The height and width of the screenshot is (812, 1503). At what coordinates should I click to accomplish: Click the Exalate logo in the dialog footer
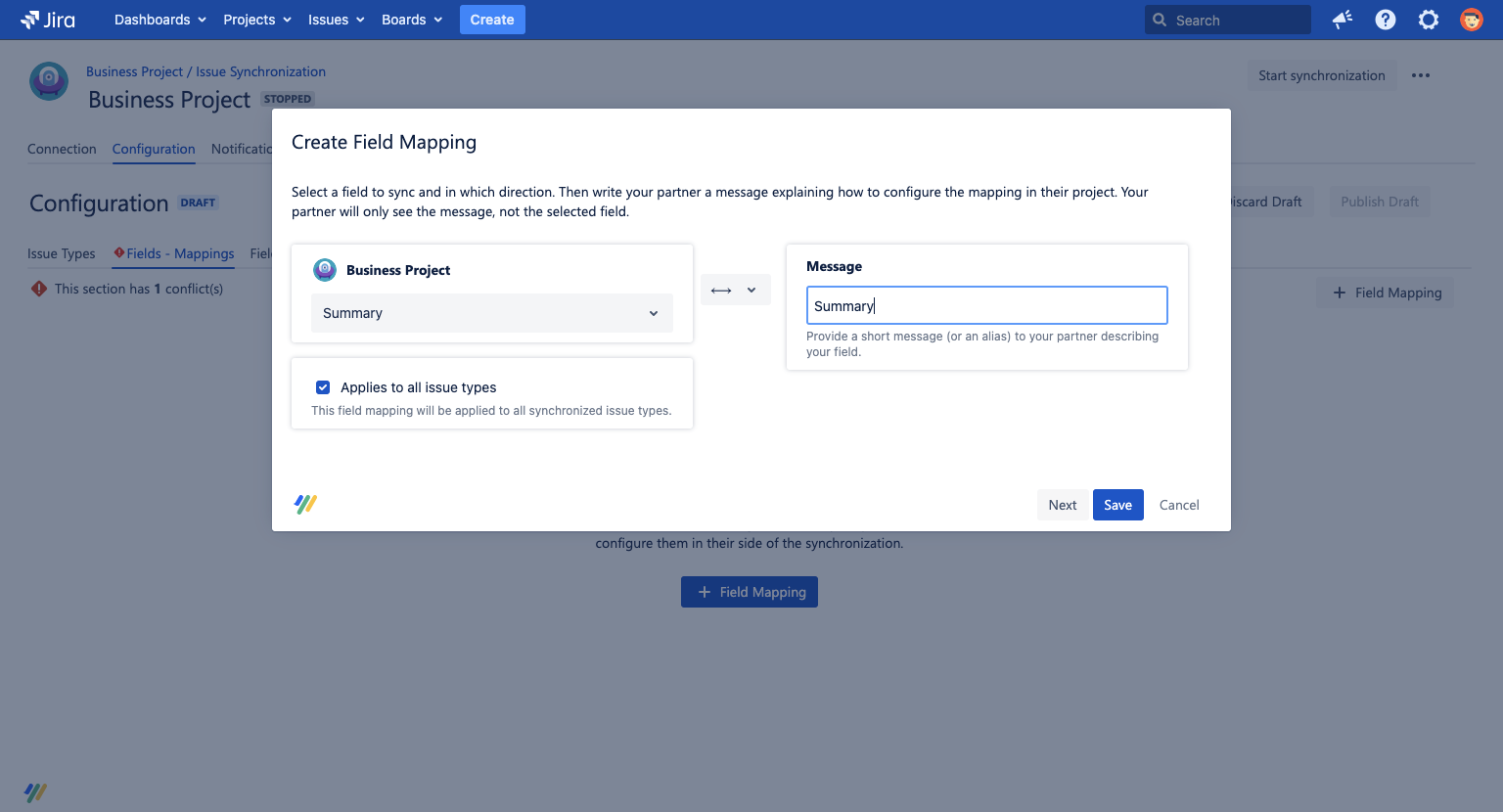pyautogui.click(x=304, y=504)
